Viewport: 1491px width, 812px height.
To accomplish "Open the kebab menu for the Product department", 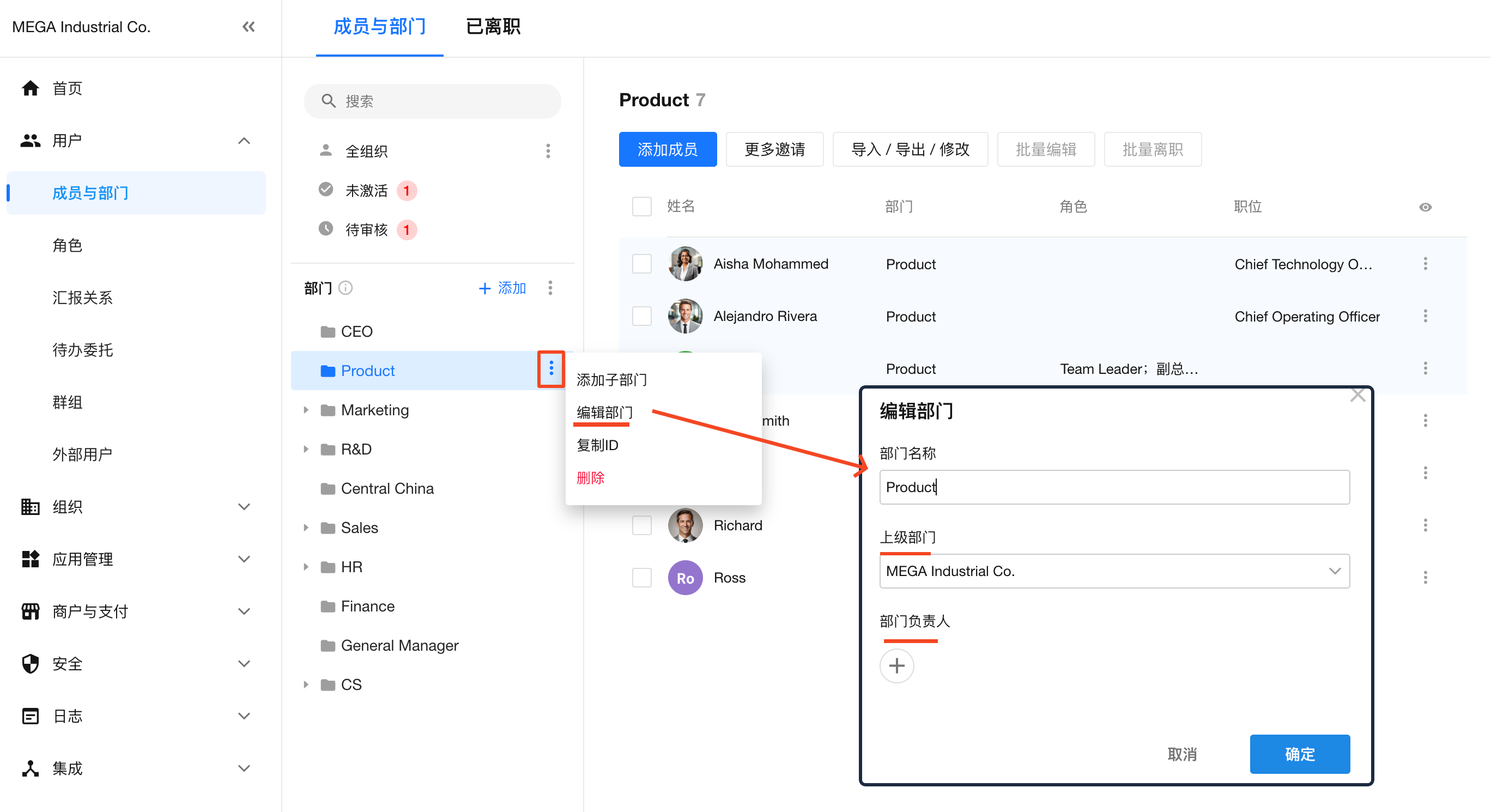I will coord(551,369).
